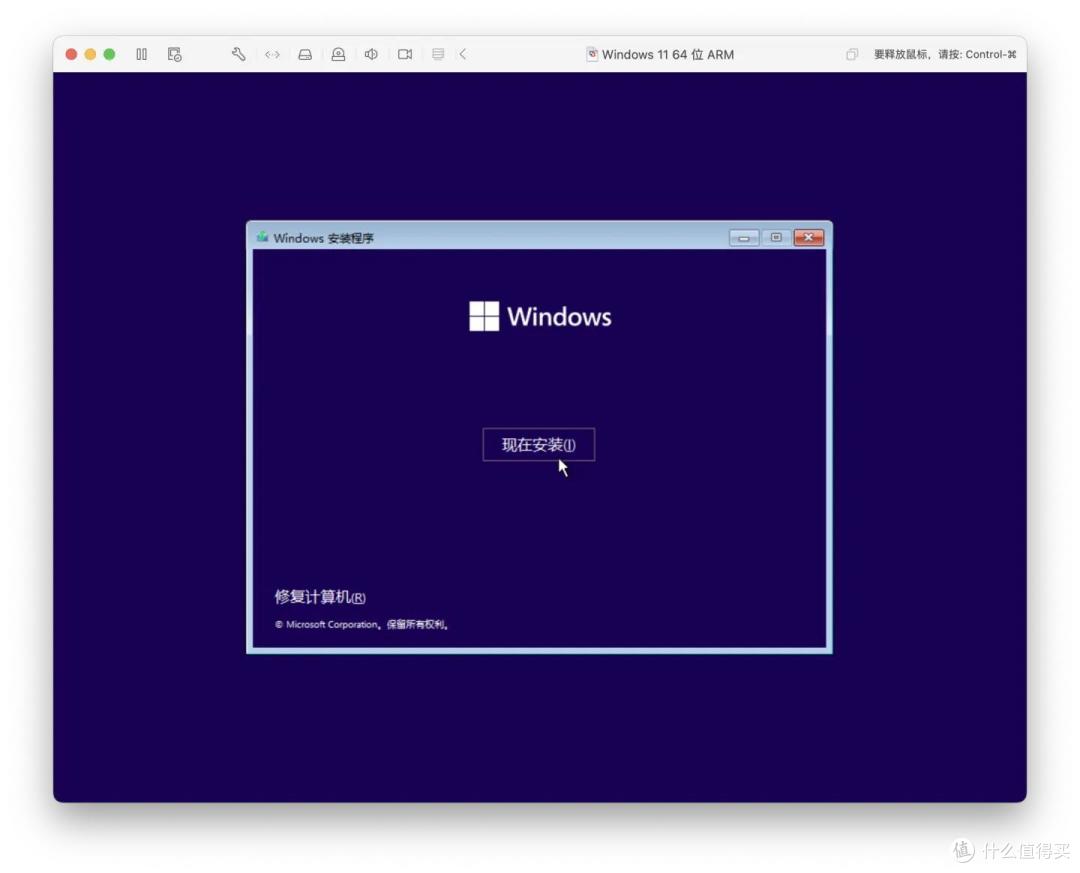Minimize the VM window with yellow button
Viewport: 1080px width, 873px height.
click(x=90, y=54)
